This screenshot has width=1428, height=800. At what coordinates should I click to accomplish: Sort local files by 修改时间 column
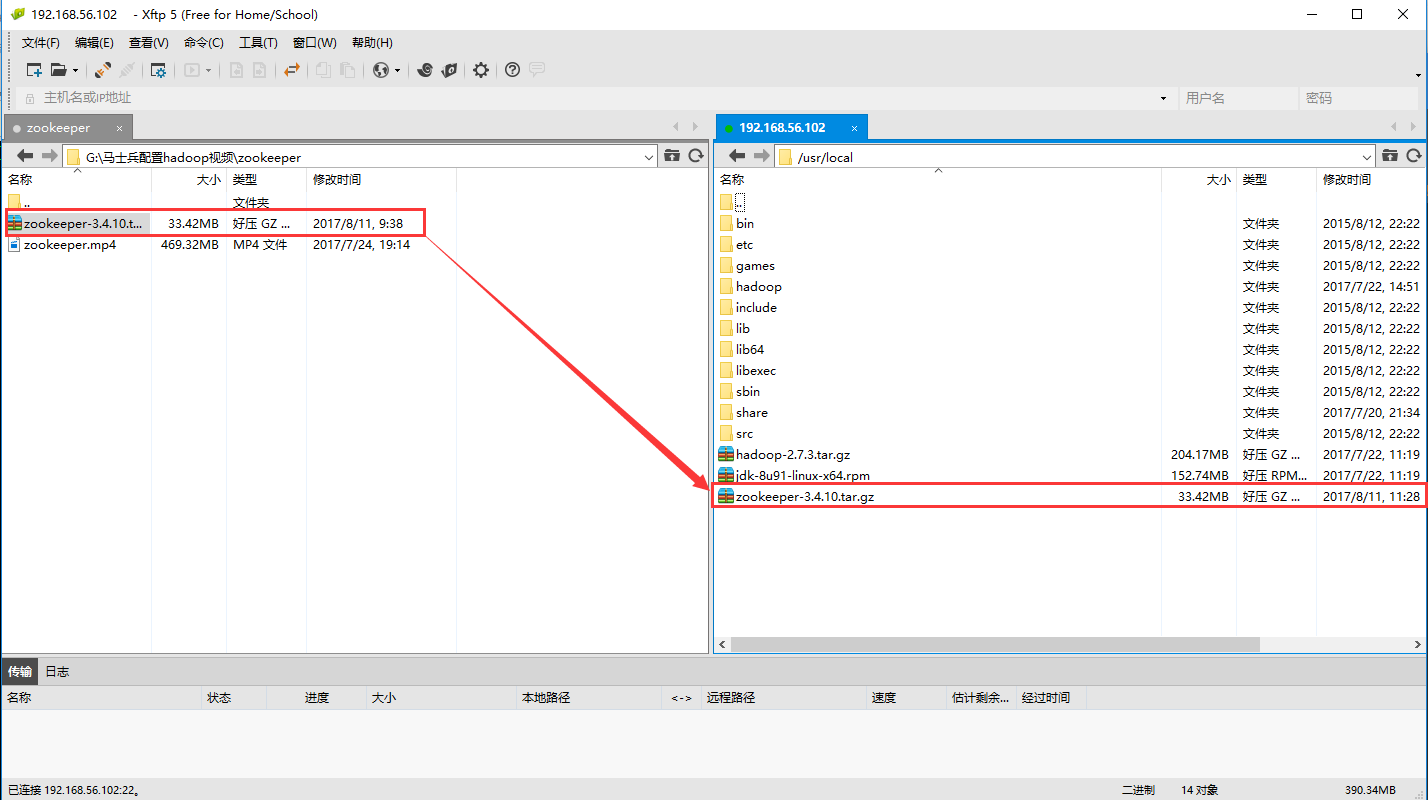(381, 180)
